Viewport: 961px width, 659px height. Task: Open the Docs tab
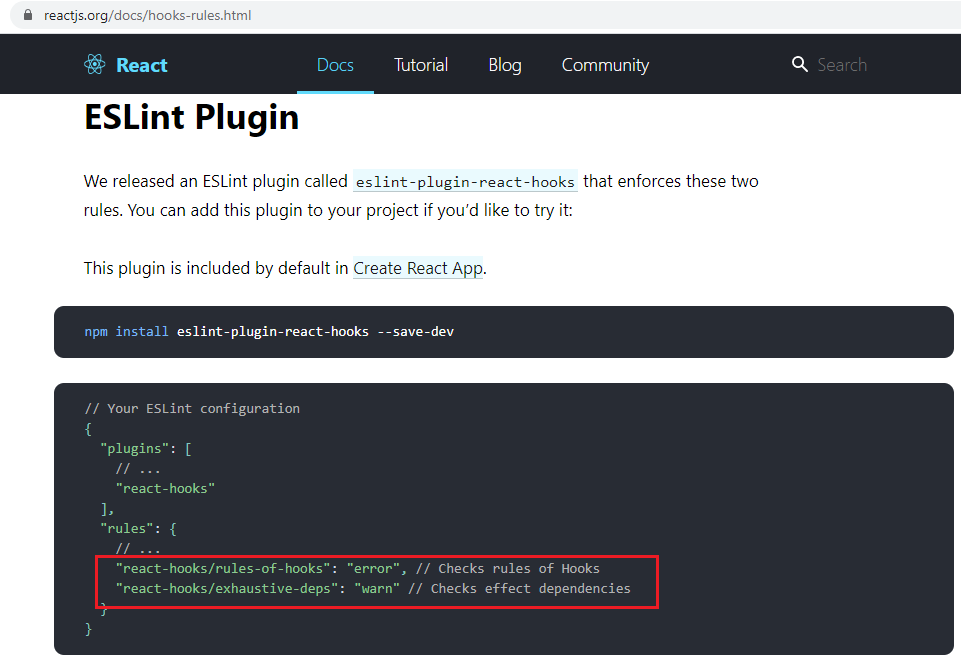(335, 65)
